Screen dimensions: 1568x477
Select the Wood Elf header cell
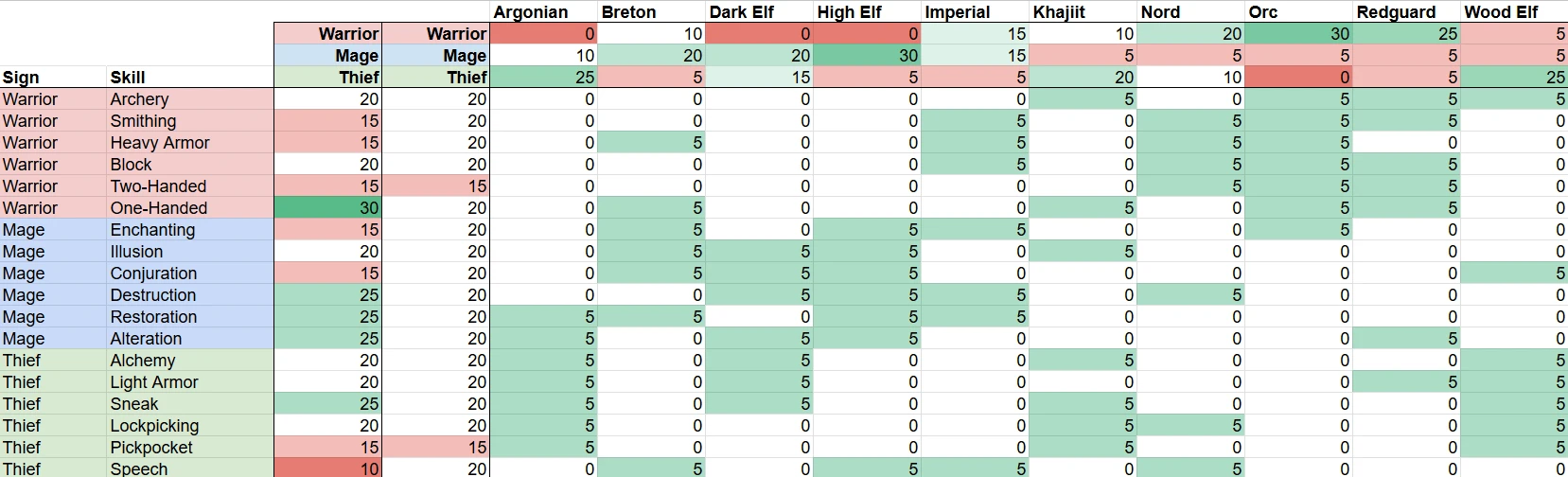(x=1513, y=11)
